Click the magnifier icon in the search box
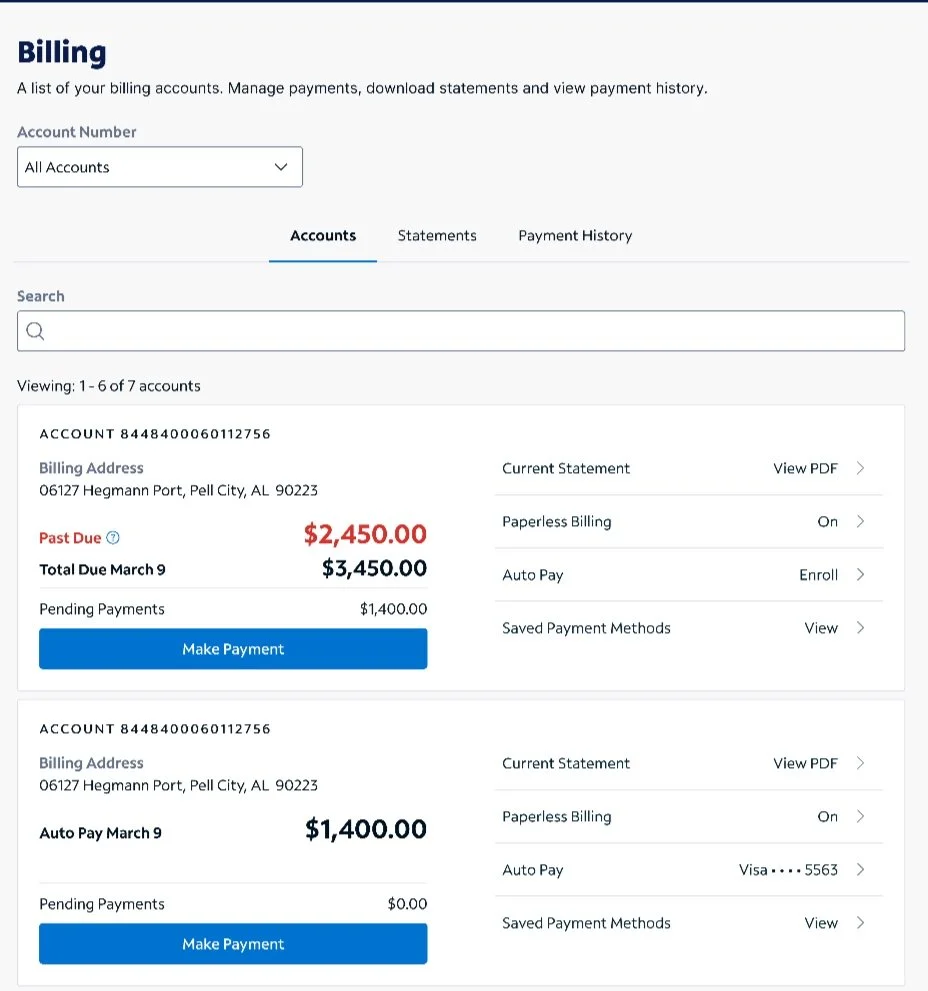928x991 pixels. (35, 331)
